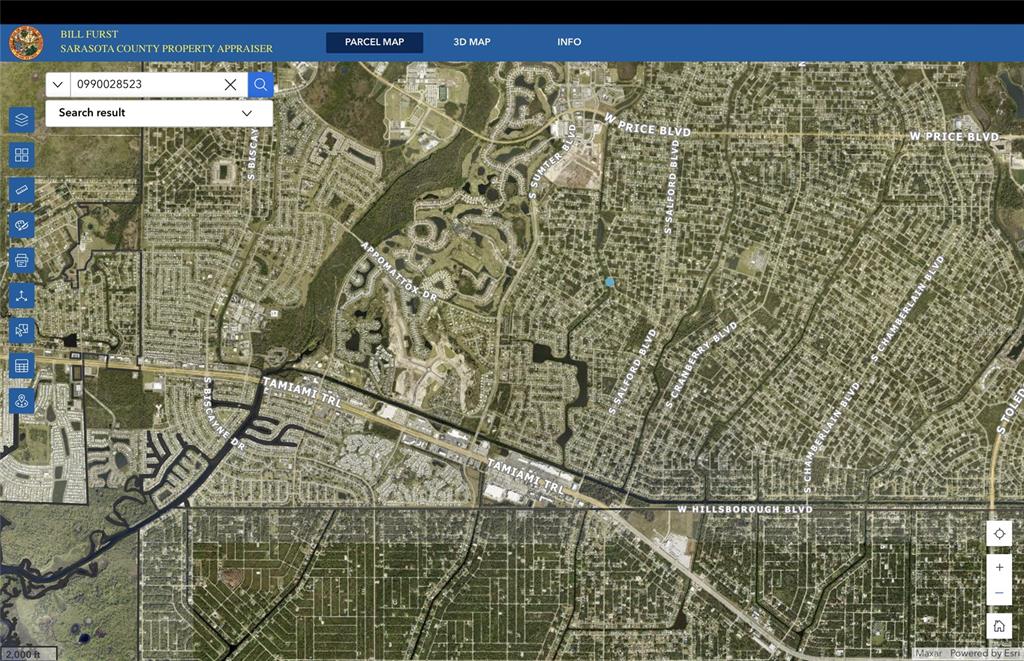Clear the parcel search field
This screenshot has height=661, width=1024.
pos(230,85)
